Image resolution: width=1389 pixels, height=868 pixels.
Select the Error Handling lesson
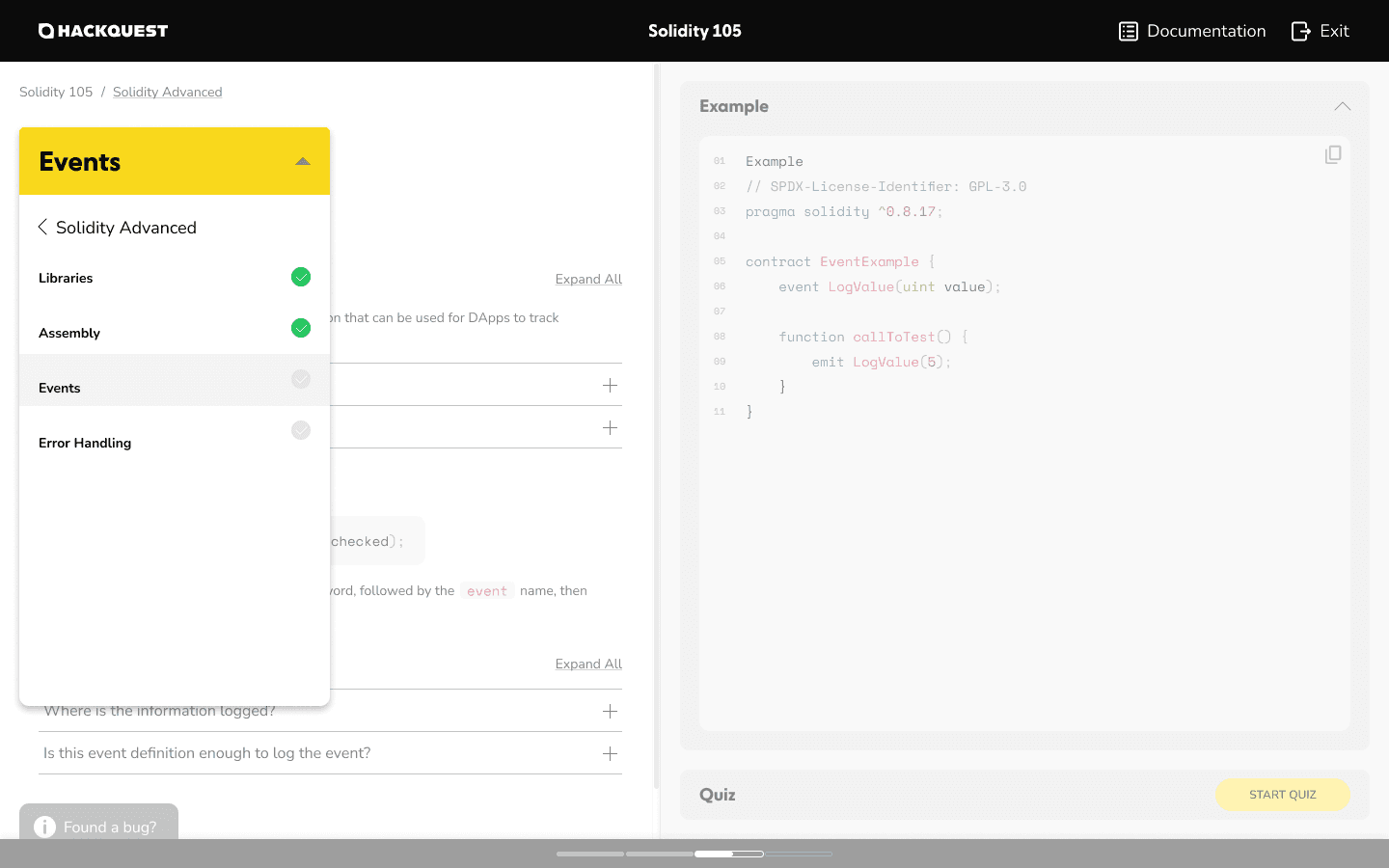click(175, 443)
